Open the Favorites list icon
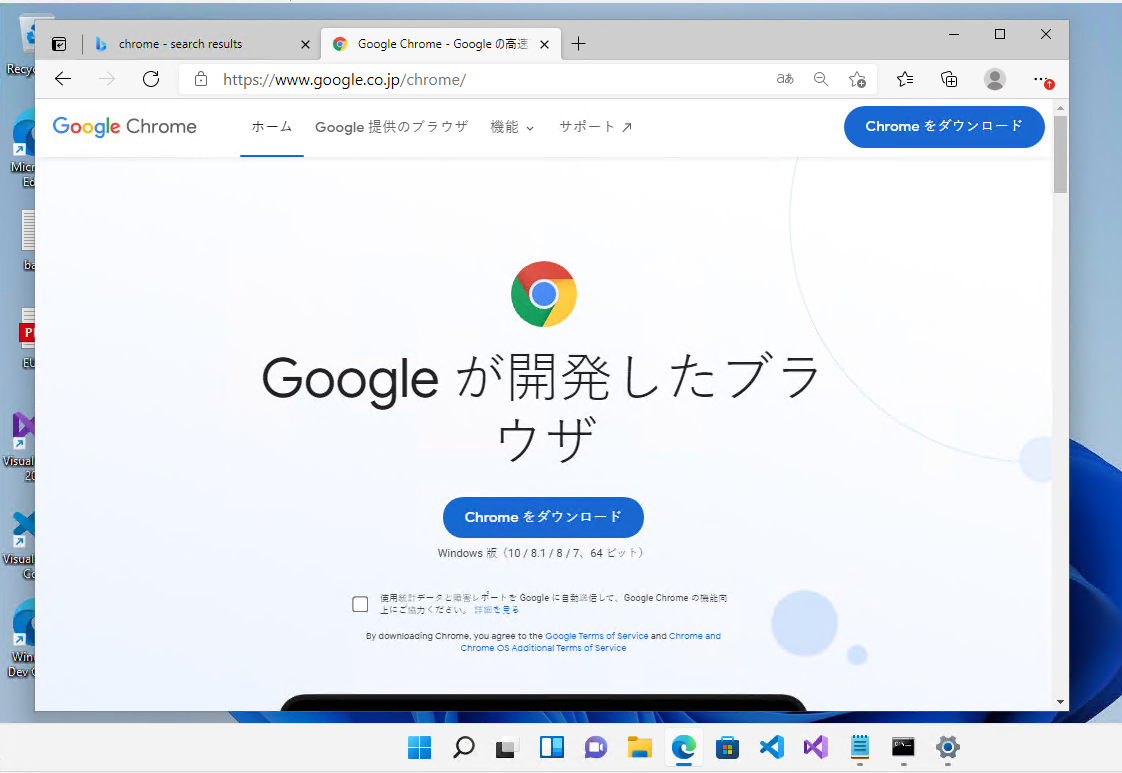Viewport: 1122px width, 773px height. 905,79
